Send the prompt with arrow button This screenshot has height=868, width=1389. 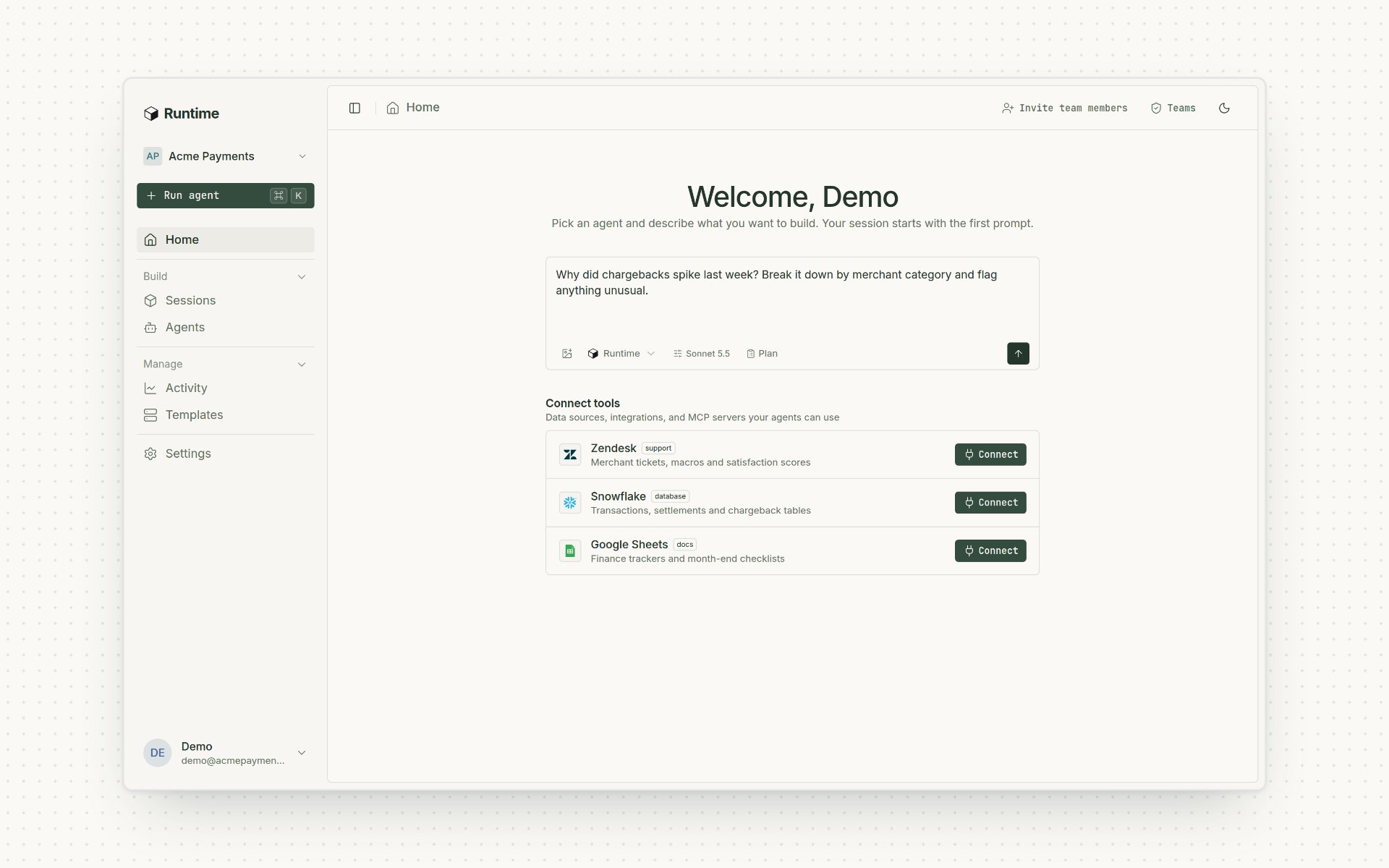click(1018, 354)
